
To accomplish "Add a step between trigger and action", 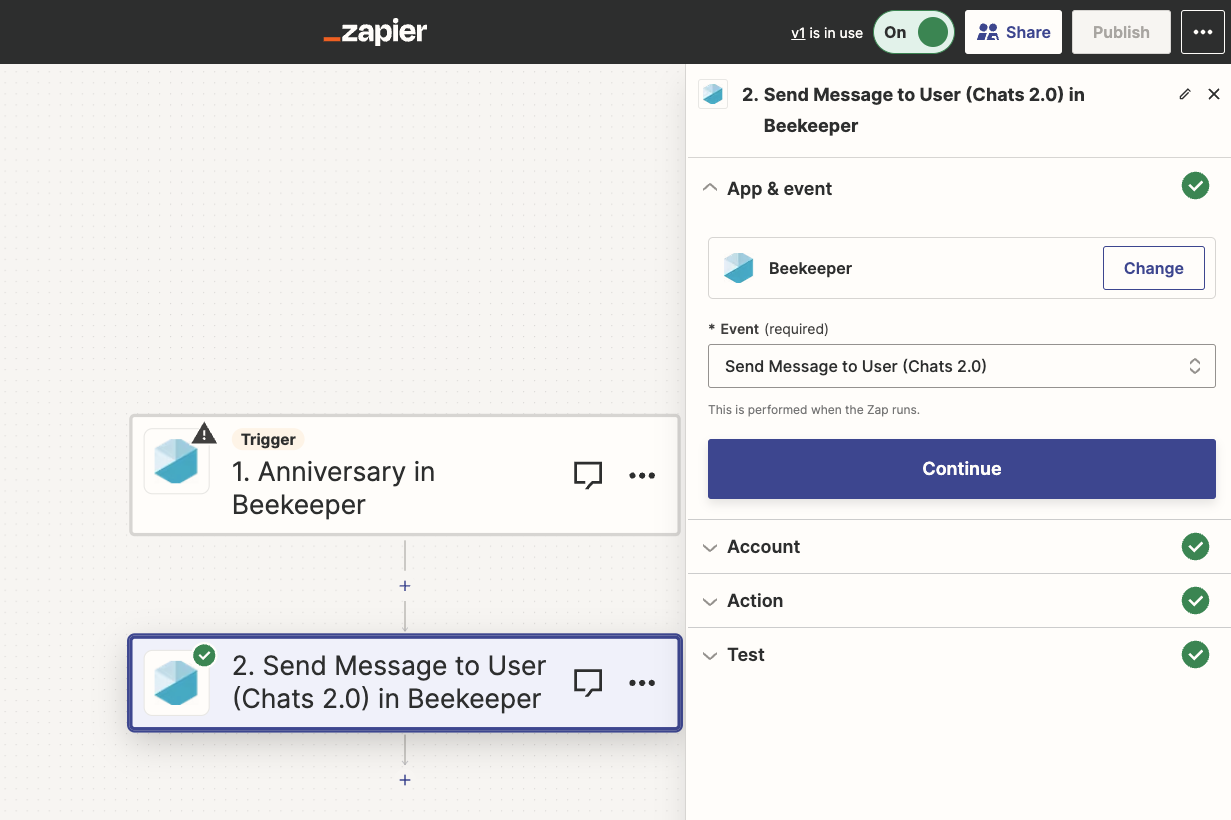I will [x=405, y=586].
